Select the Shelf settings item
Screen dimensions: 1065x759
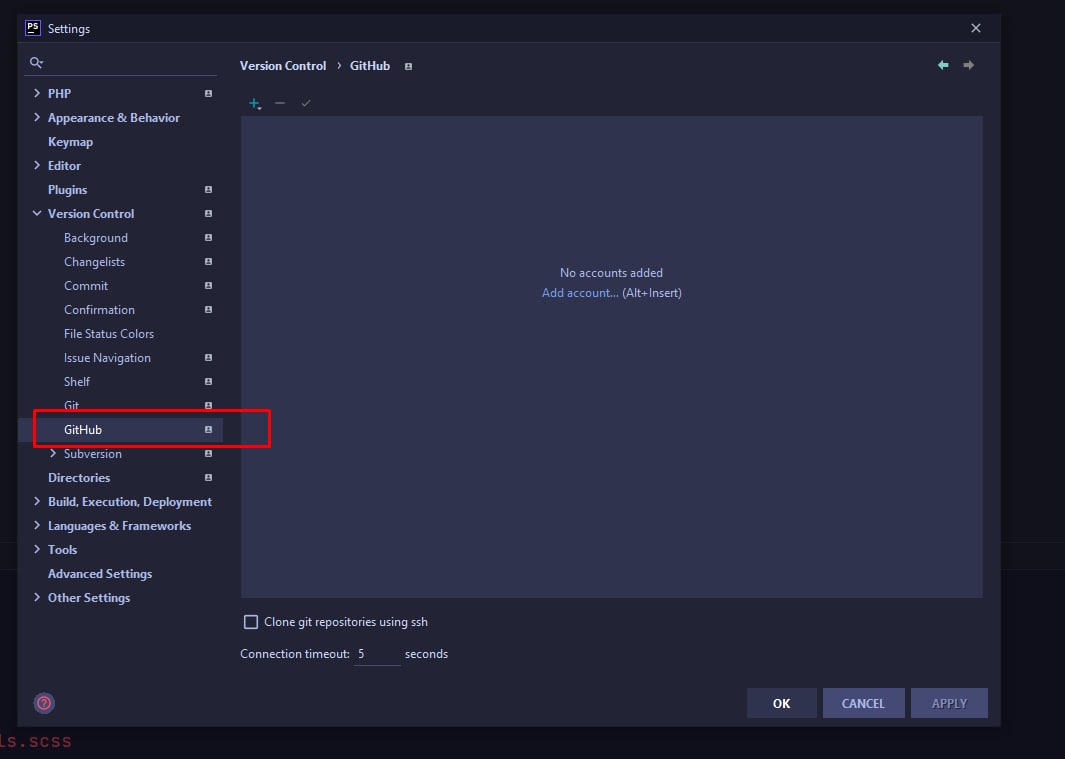77,382
